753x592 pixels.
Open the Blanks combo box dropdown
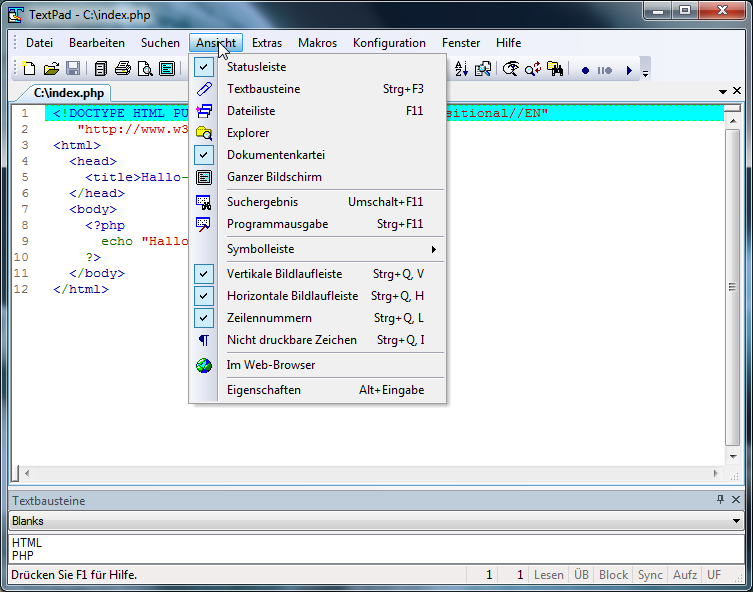pos(736,521)
